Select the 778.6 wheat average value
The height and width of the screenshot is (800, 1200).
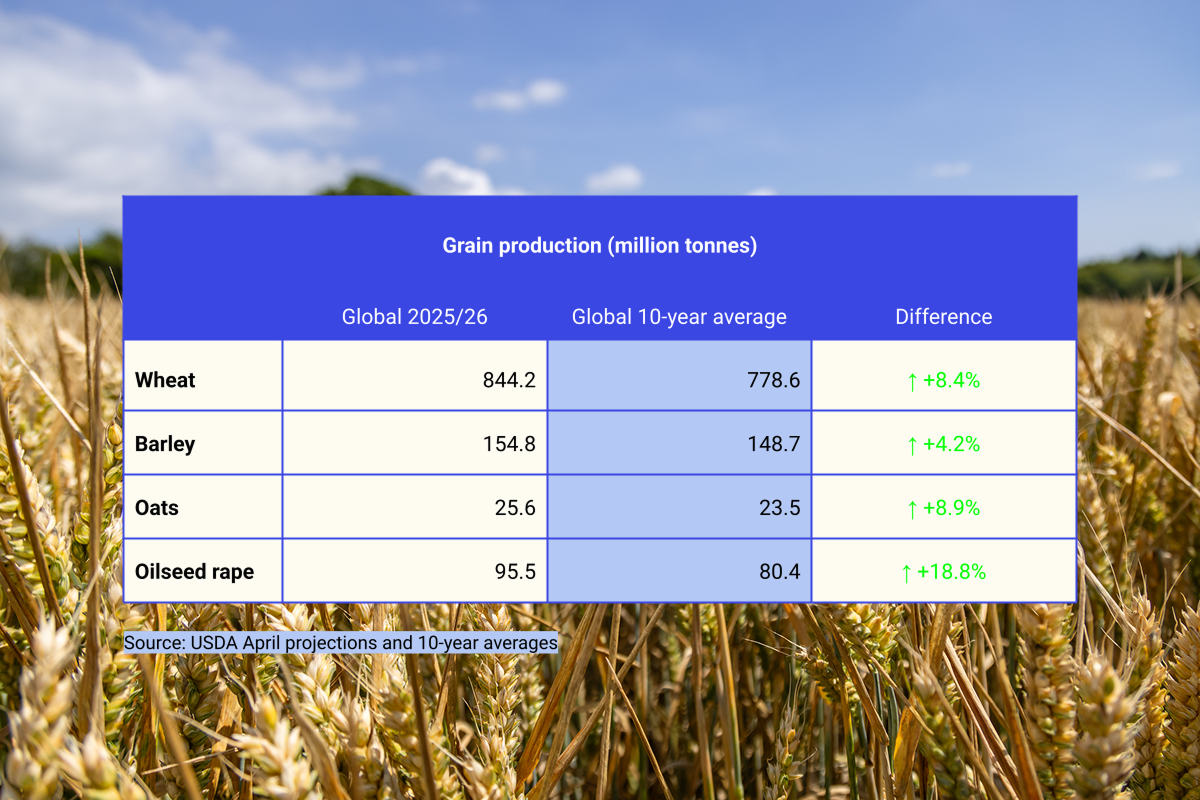point(771,380)
